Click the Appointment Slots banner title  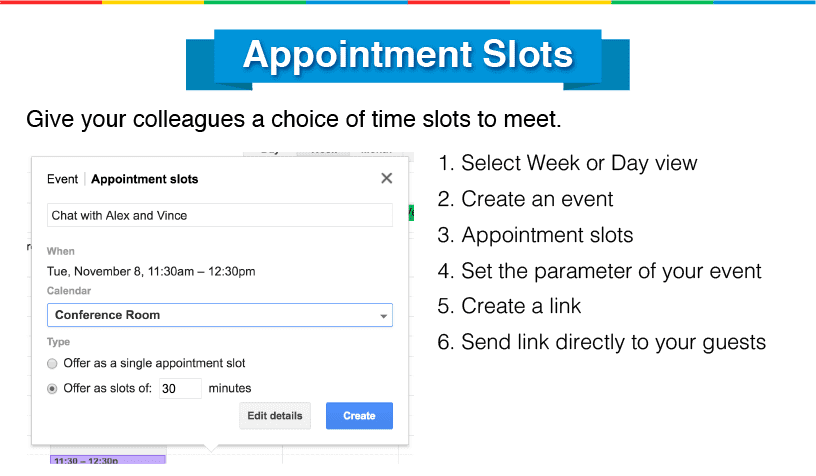[x=407, y=55]
